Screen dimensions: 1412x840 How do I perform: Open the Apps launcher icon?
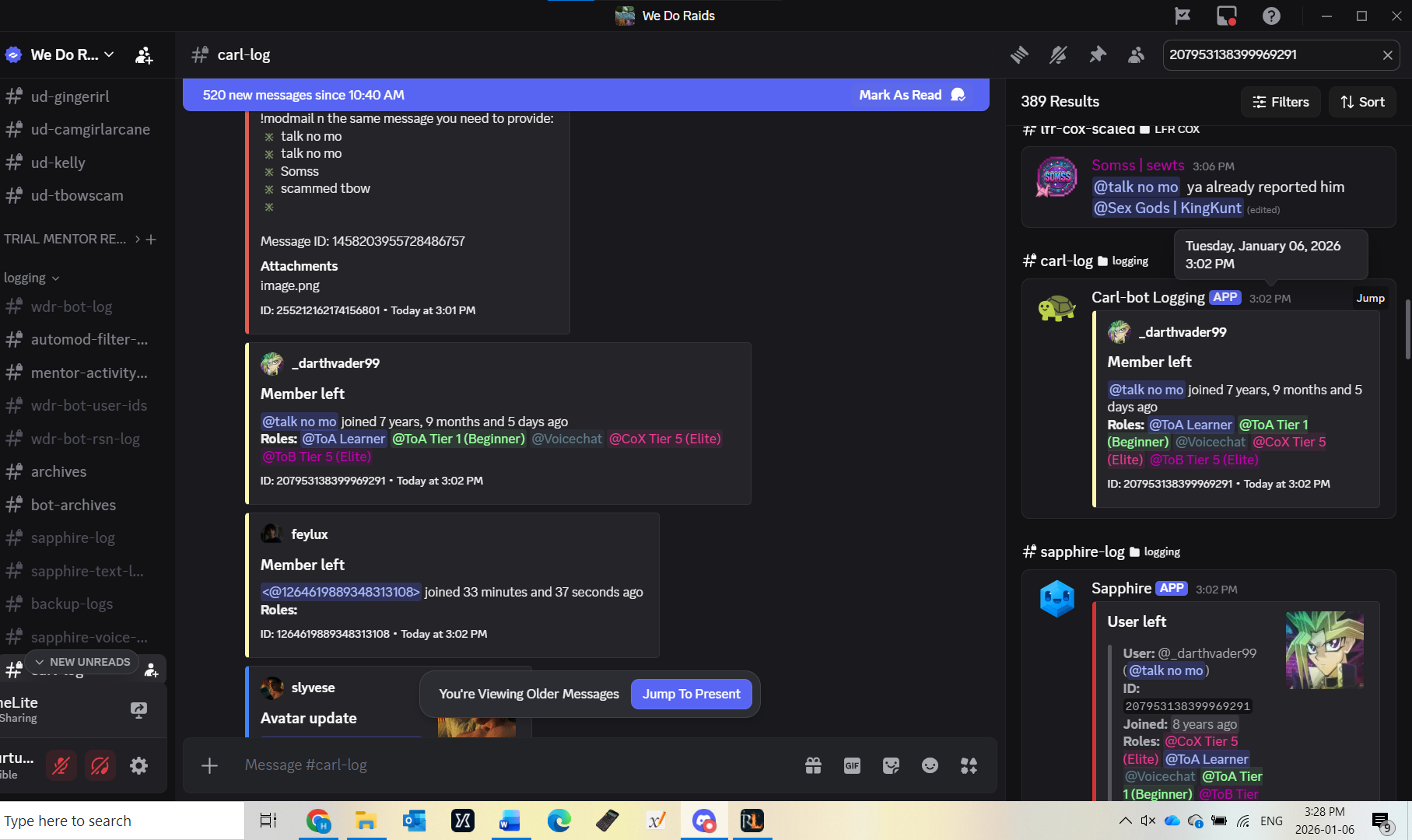969,766
